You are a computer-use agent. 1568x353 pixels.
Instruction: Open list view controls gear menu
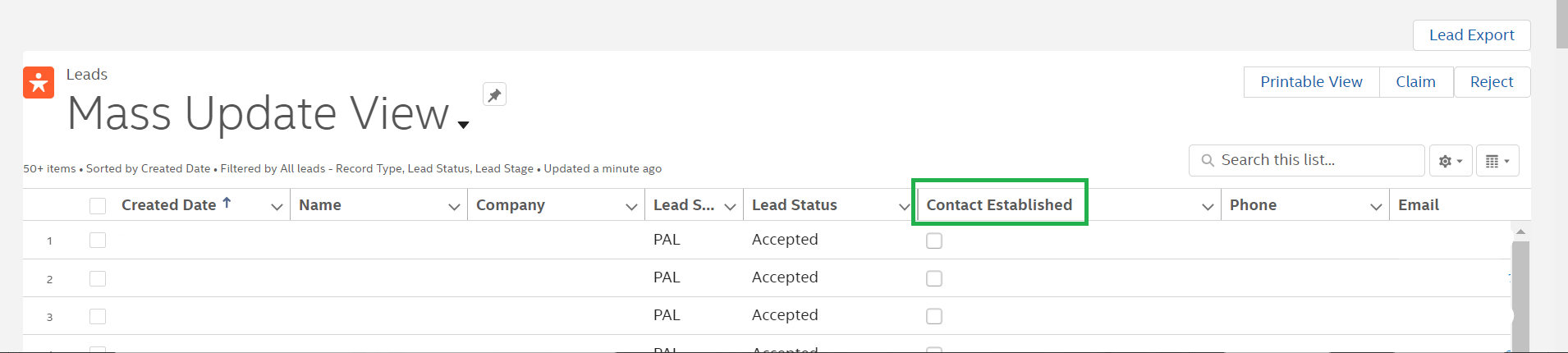(x=1451, y=161)
